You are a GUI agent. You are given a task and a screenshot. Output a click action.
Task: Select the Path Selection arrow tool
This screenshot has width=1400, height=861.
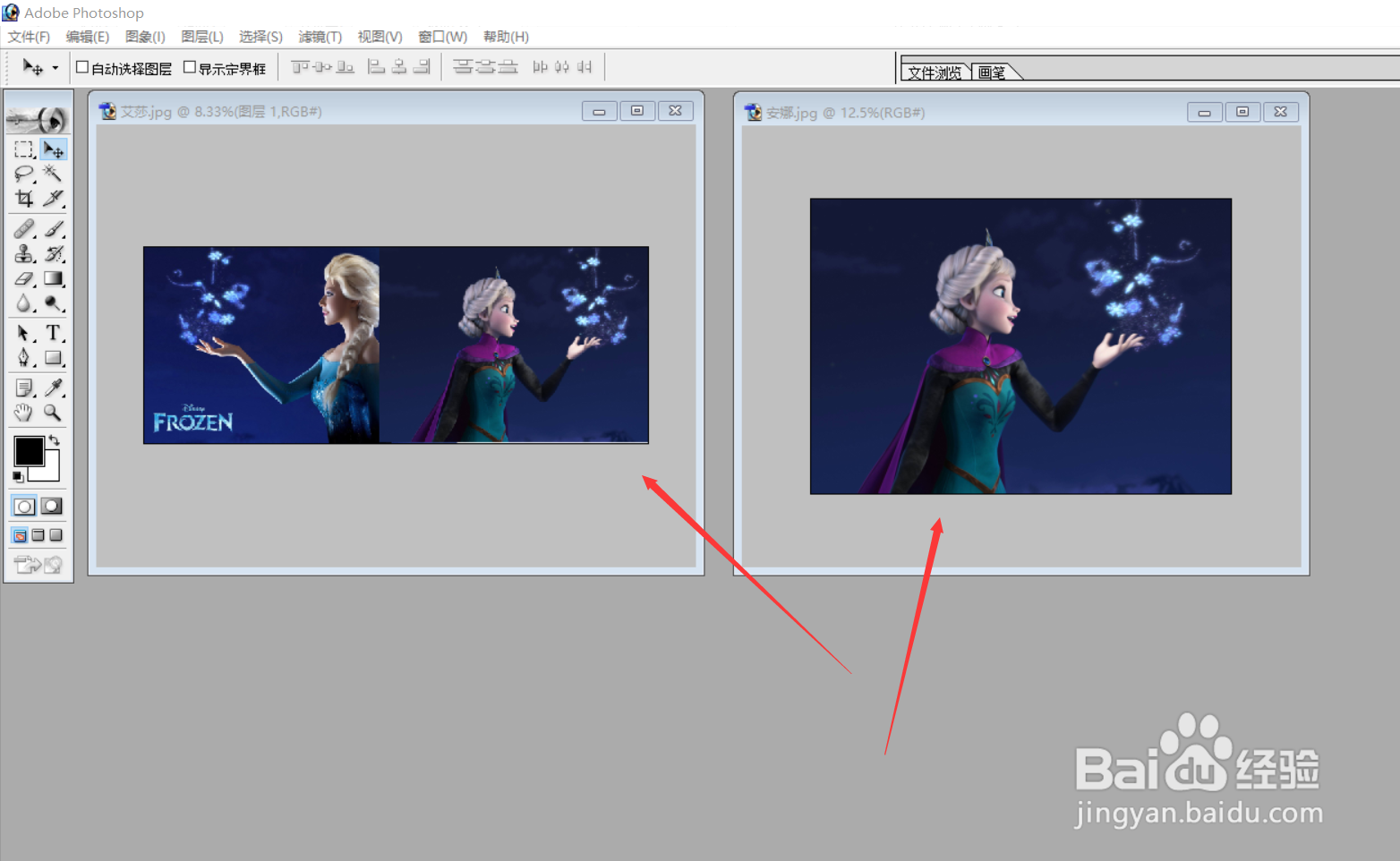(x=24, y=333)
